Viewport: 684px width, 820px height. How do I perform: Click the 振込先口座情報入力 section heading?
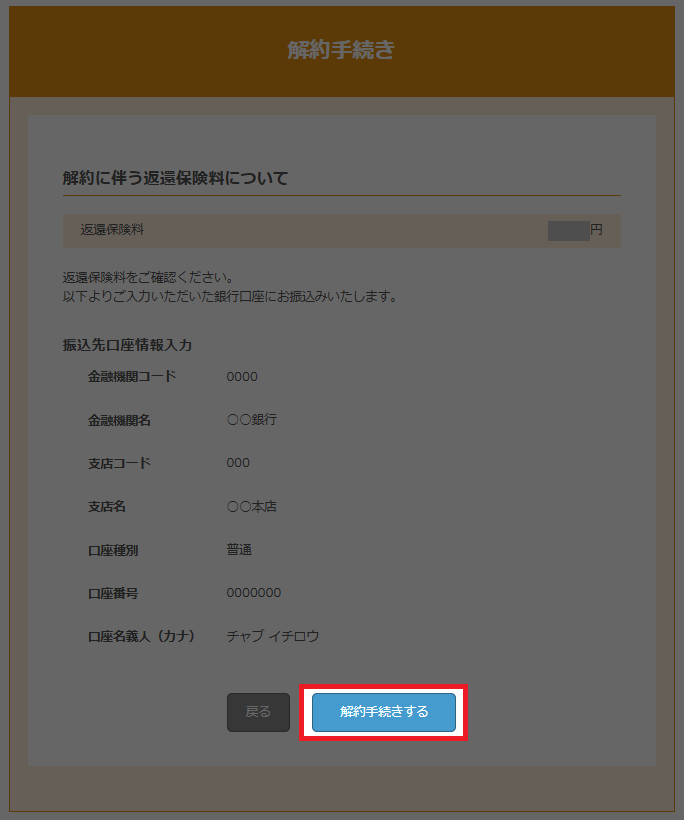(127, 345)
